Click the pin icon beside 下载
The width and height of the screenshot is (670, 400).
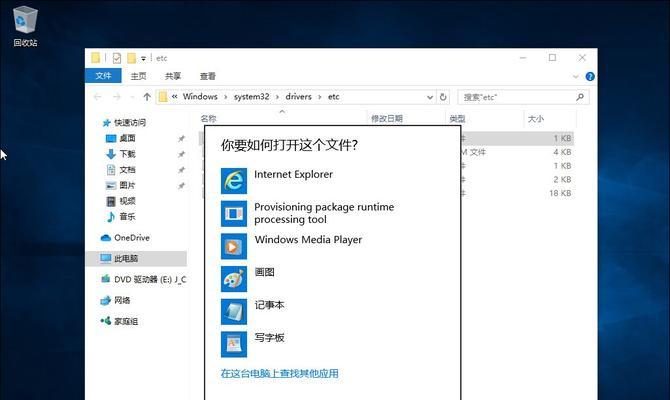point(181,154)
